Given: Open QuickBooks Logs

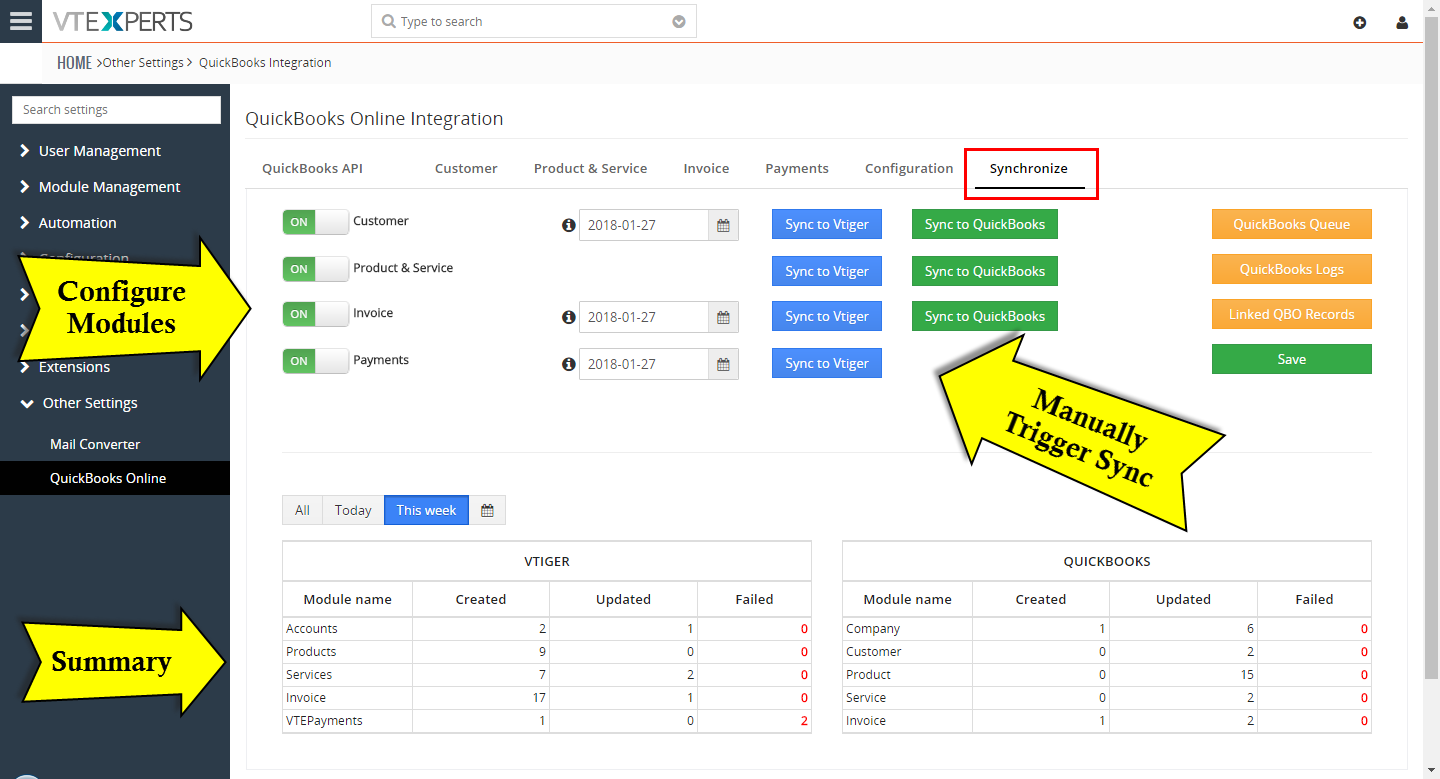Looking at the screenshot, I should pyautogui.click(x=1292, y=269).
